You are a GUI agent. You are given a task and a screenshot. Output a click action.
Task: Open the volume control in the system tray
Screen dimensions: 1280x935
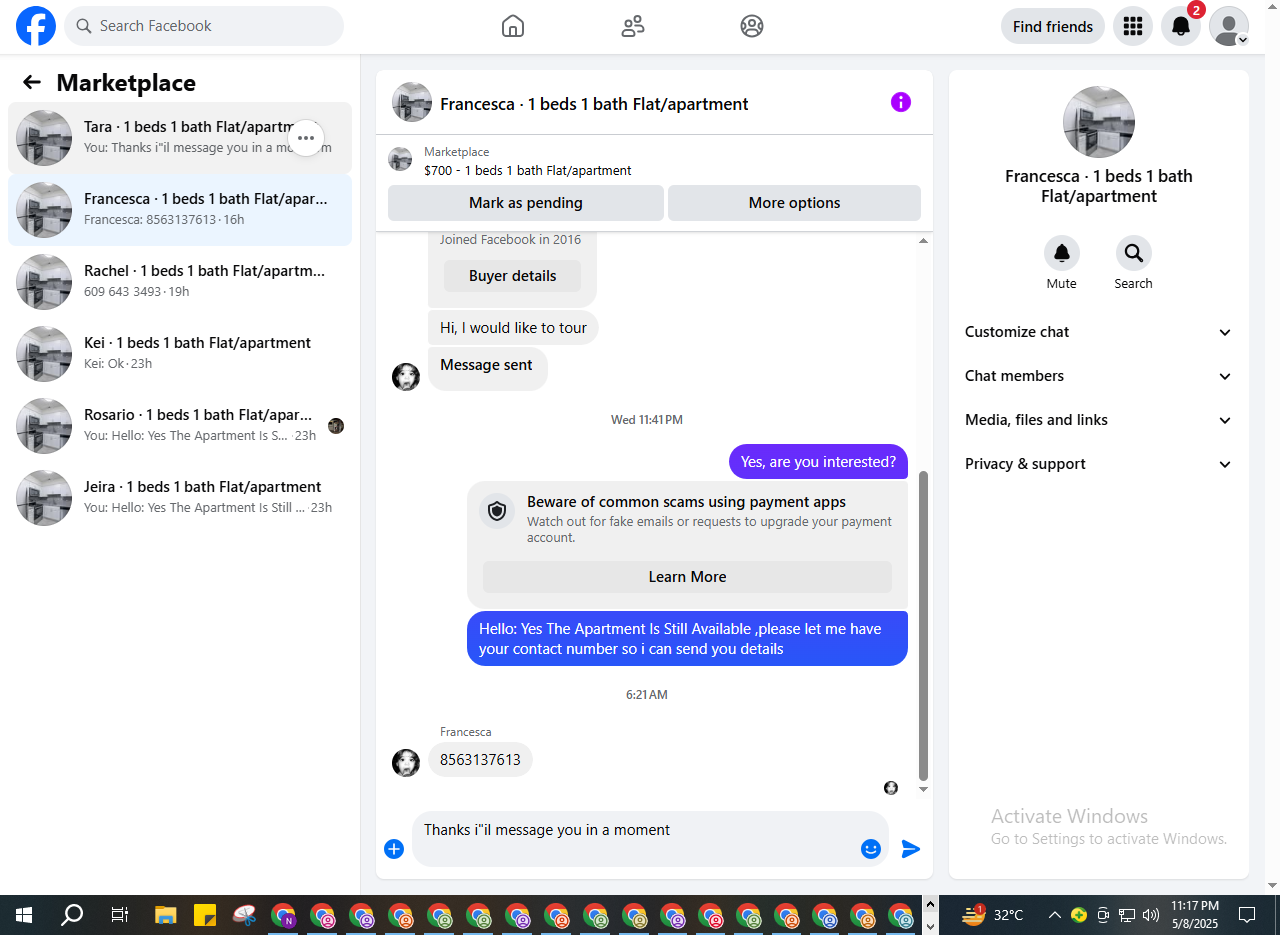[x=1151, y=915]
